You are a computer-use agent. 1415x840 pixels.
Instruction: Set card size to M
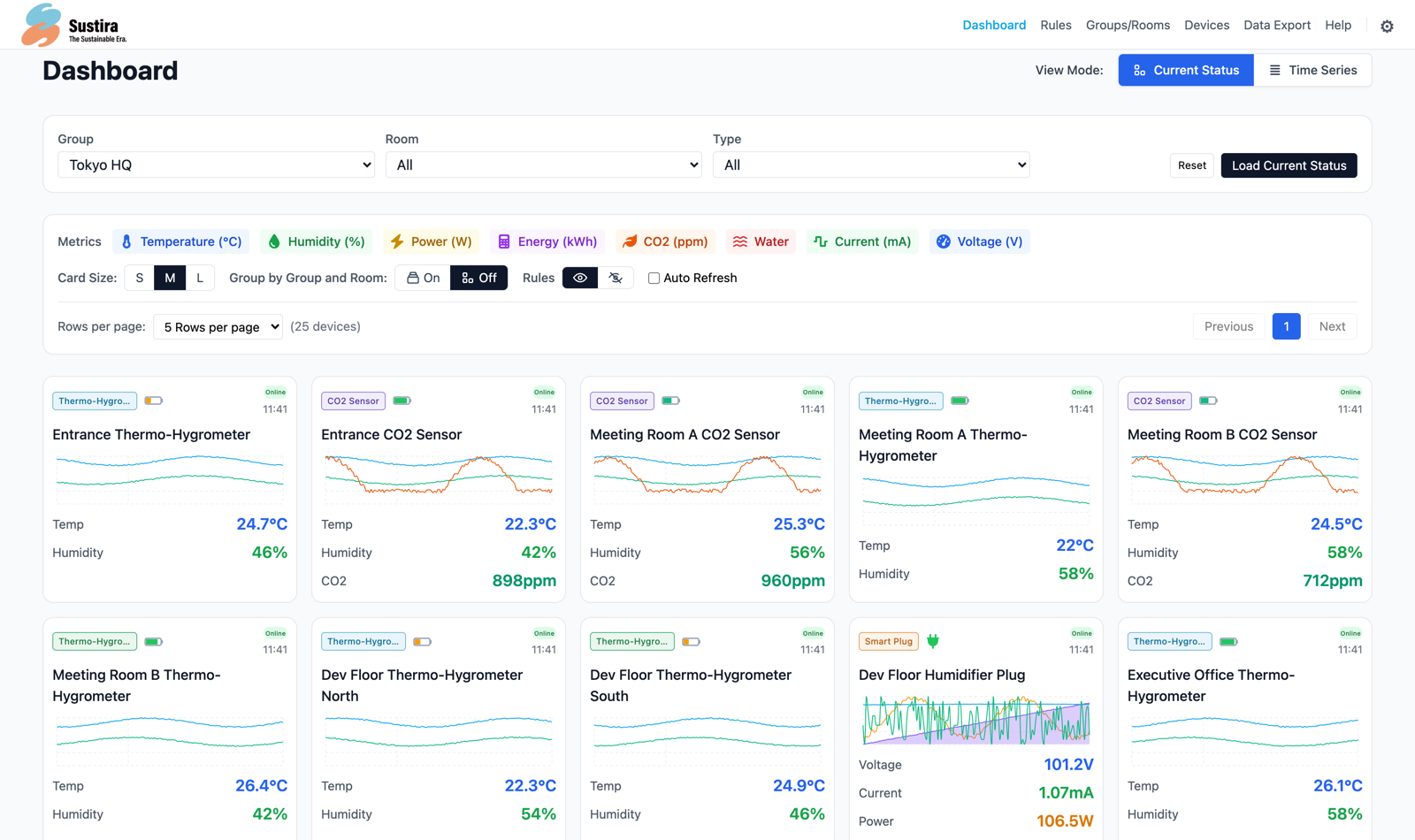(170, 278)
